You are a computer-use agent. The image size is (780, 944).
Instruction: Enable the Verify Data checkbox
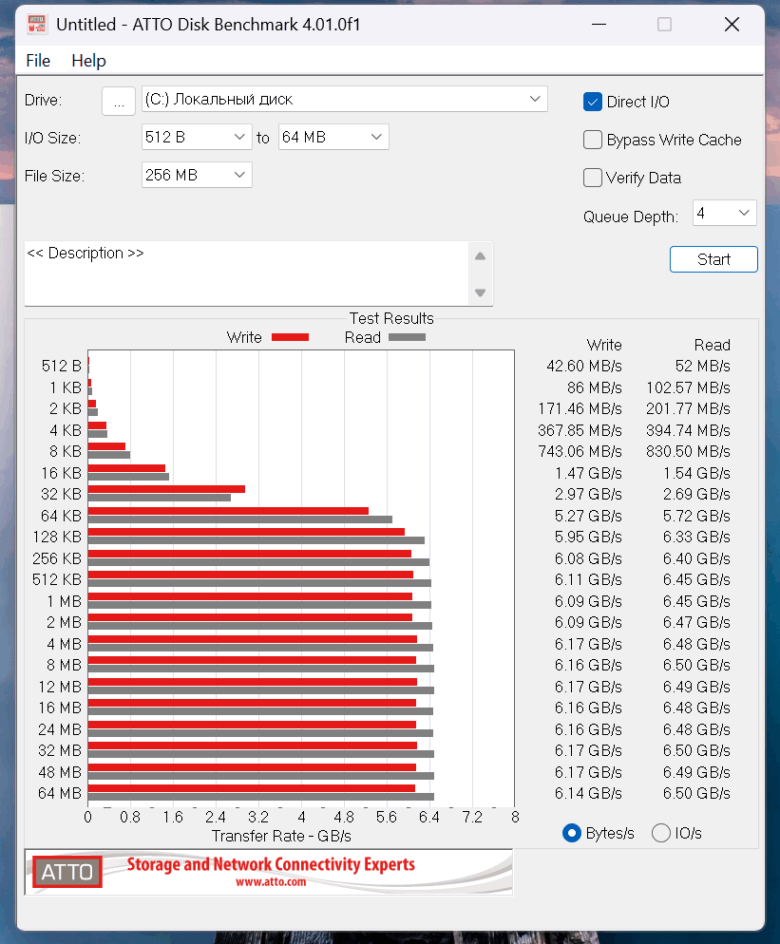592,178
